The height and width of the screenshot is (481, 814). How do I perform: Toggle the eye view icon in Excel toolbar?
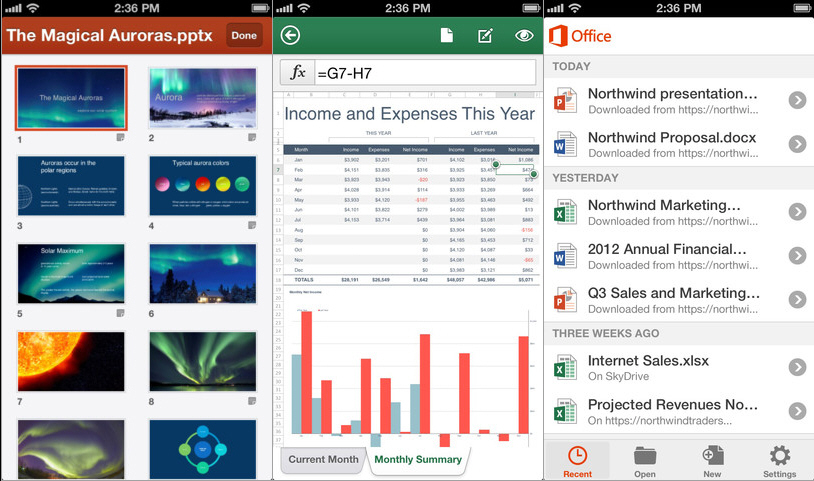(x=524, y=35)
